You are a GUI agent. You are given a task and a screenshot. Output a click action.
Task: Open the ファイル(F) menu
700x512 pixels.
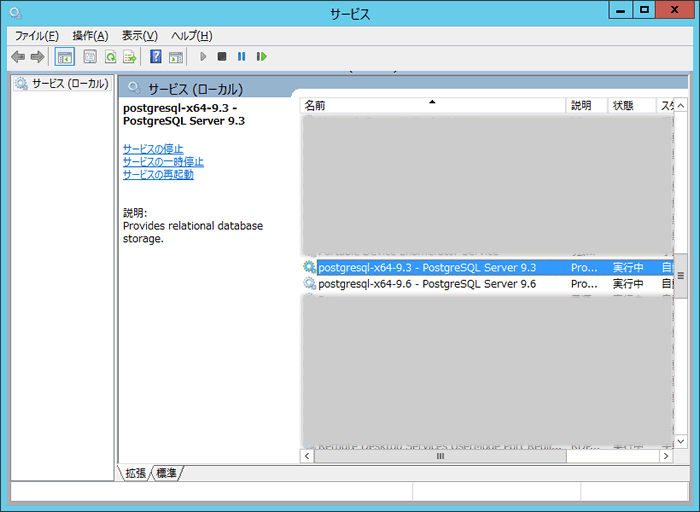click(36, 35)
